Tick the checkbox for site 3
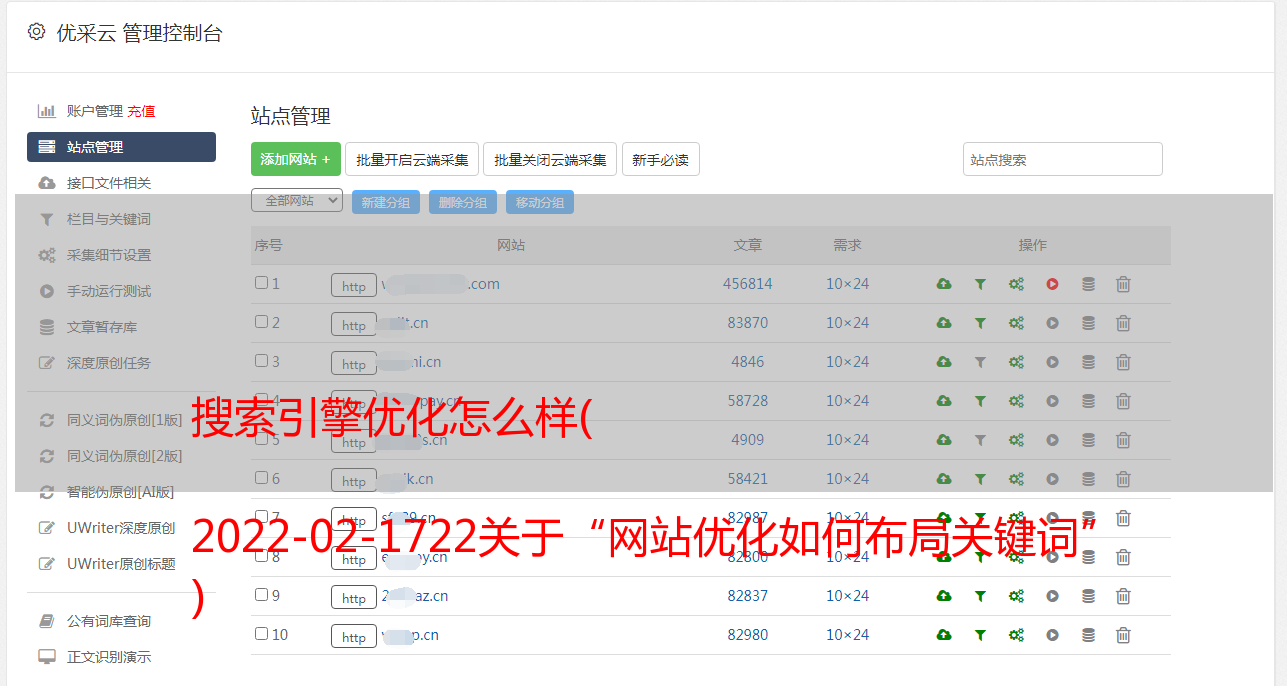Viewport: 1287px width, 686px height. point(261,361)
